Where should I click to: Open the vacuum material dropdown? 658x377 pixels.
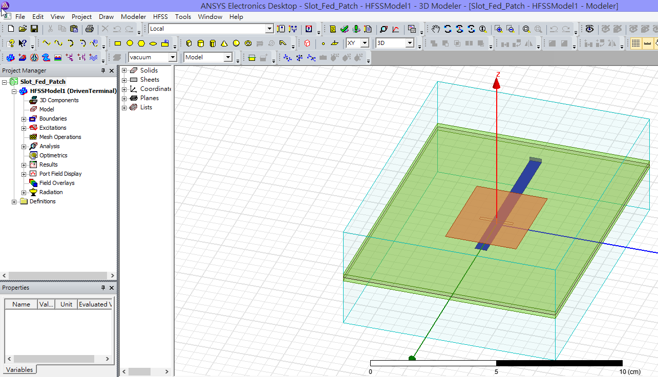coord(172,57)
